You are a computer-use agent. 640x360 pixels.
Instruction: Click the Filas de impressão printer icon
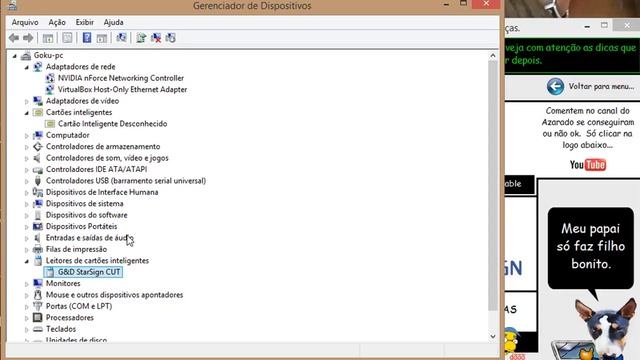(x=38, y=249)
